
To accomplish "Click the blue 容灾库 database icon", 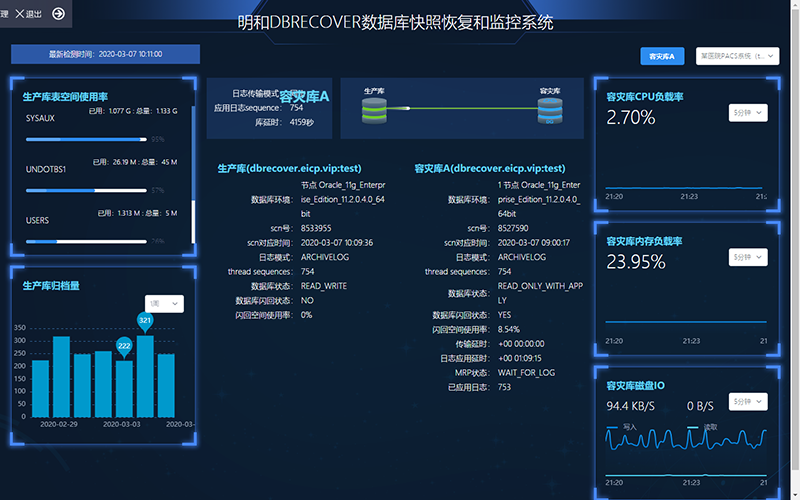I will (550, 111).
